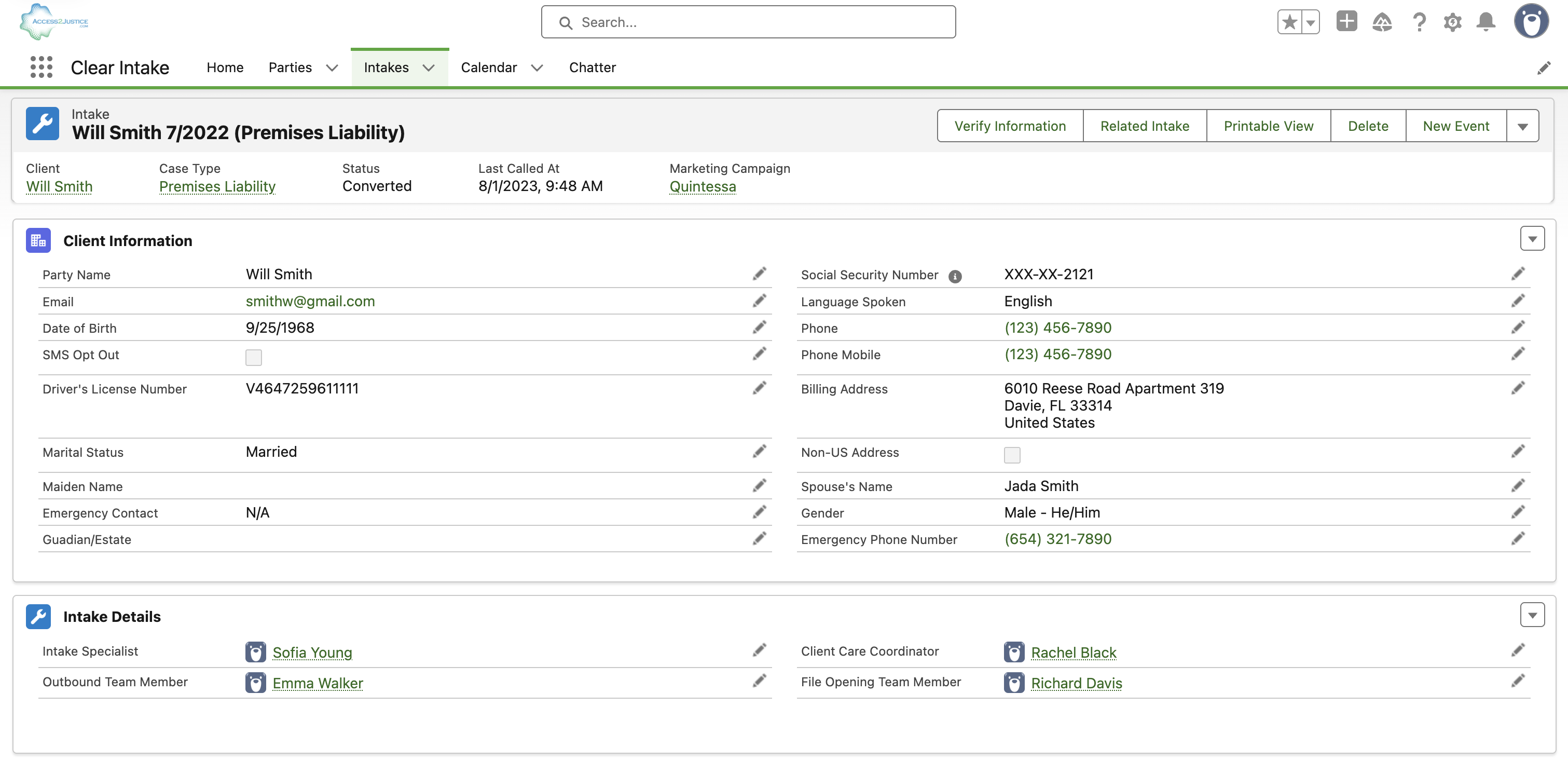Edit the Gender field
The image size is (1568, 761).
coord(1518,512)
